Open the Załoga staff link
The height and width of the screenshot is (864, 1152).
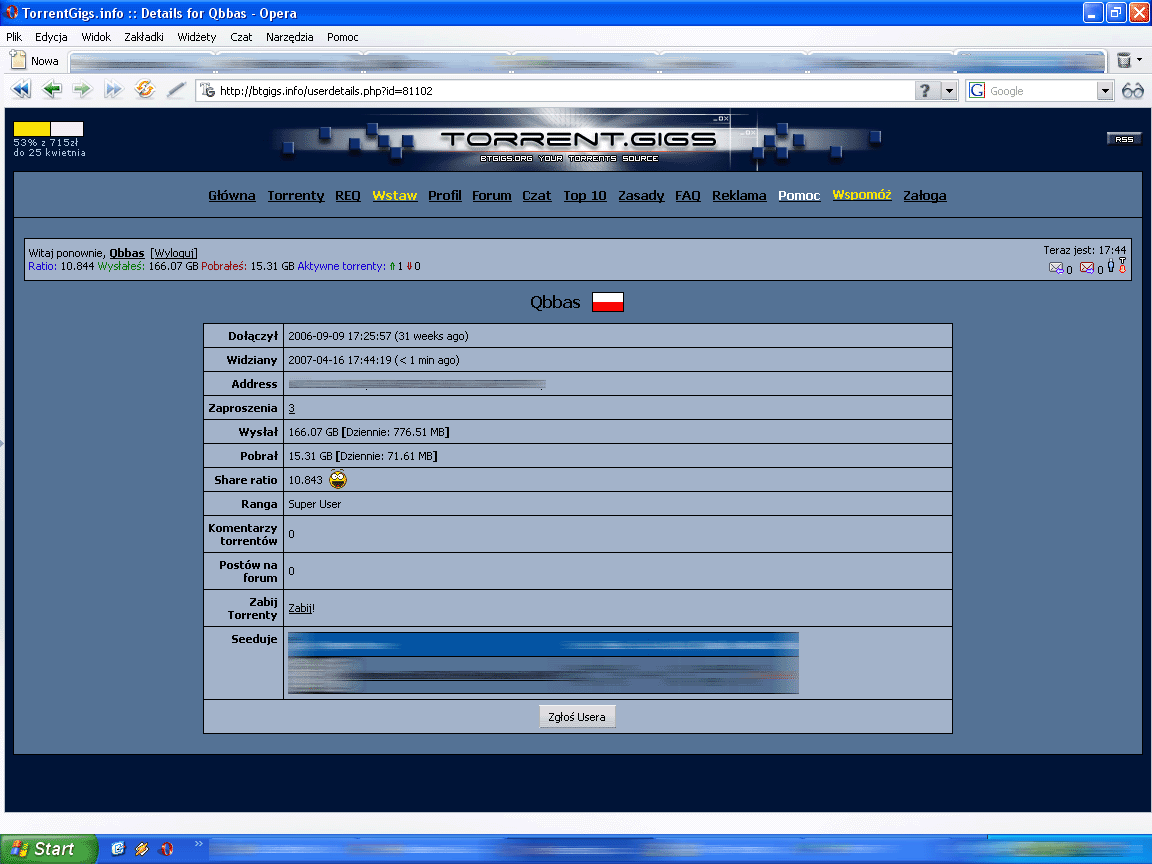tap(924, 195)
